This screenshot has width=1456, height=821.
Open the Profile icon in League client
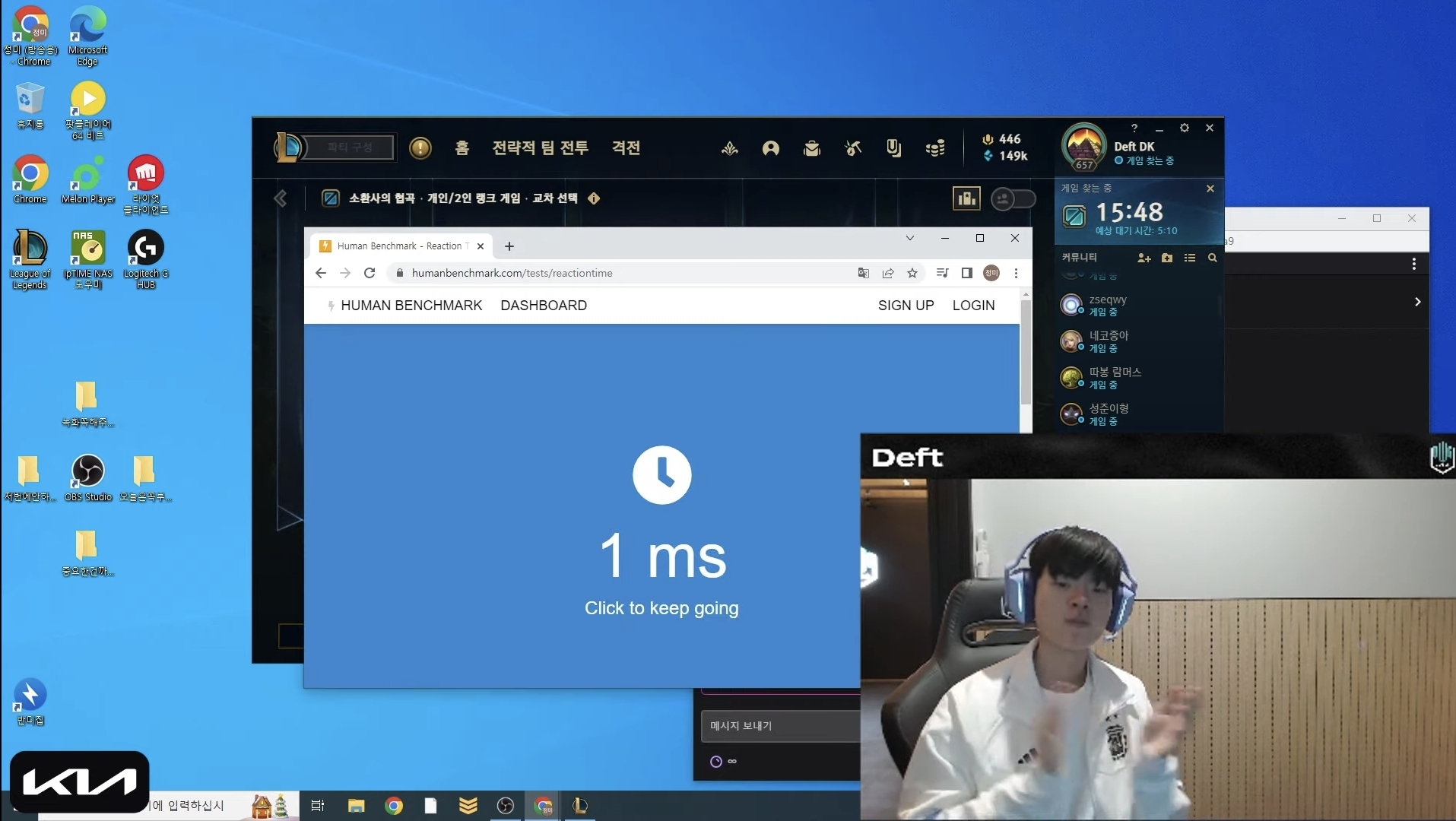click(771, 148)
